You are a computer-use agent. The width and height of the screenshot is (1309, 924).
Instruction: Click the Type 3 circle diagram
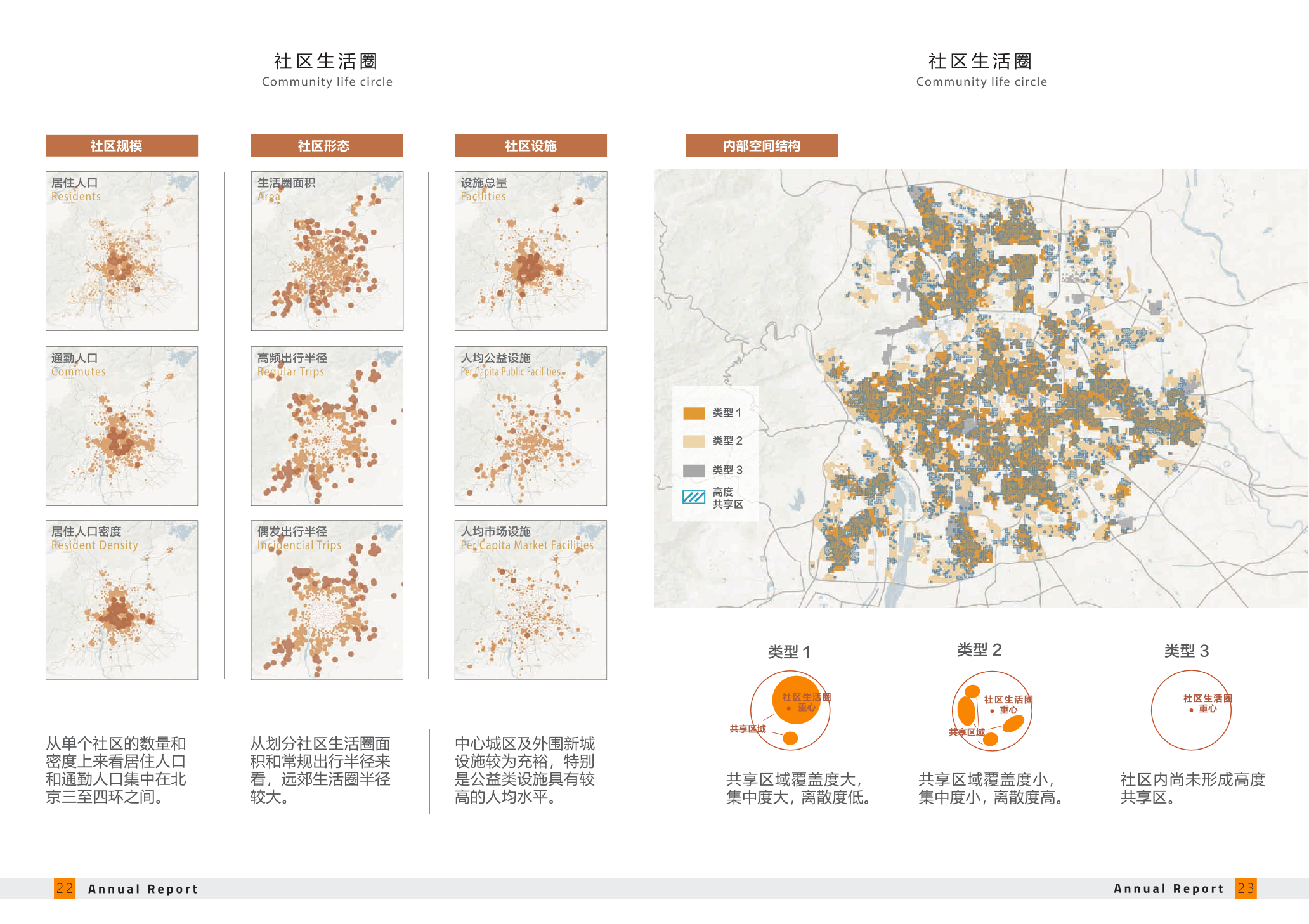coord(1190,710)
